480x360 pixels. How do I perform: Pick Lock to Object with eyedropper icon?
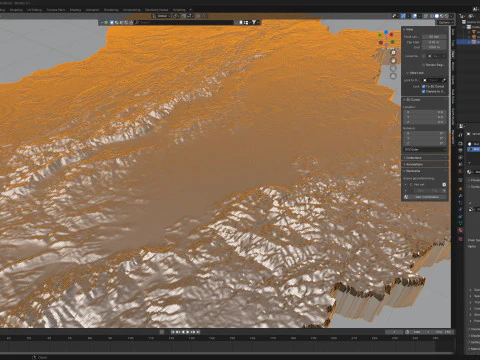(444, 80)
